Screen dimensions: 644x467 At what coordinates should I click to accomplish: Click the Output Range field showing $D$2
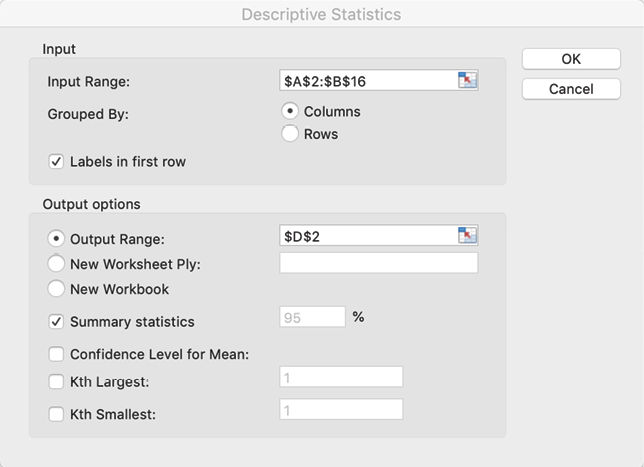[x=367, y=236]
